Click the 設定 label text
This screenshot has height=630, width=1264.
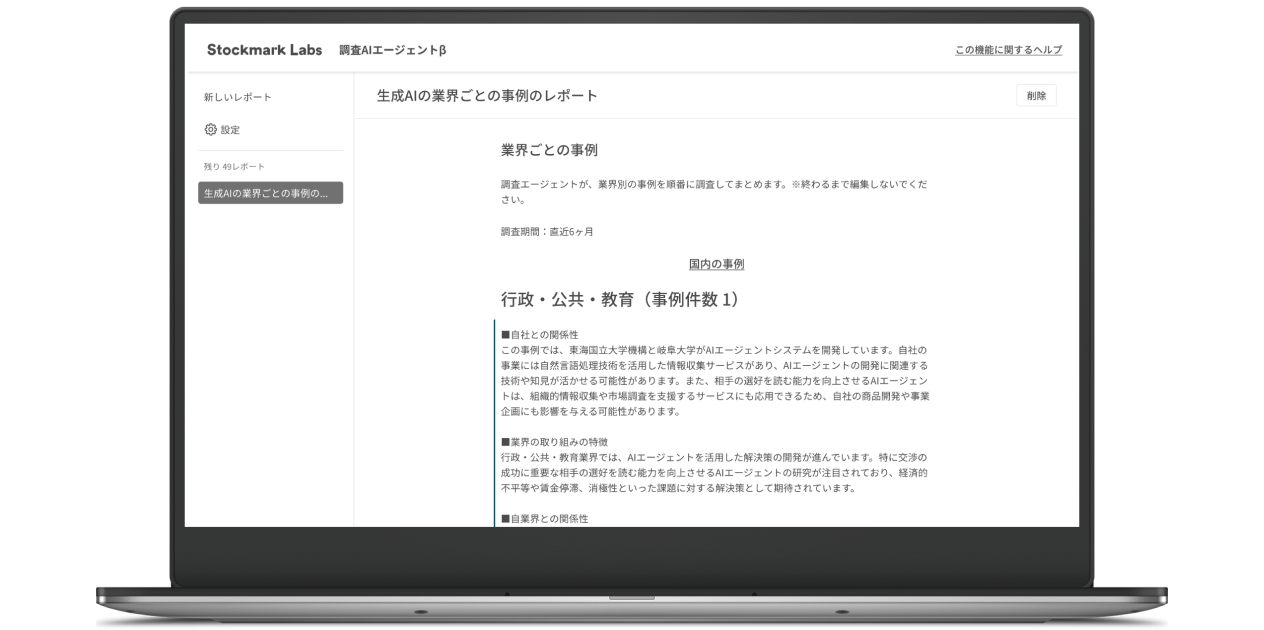230,130
